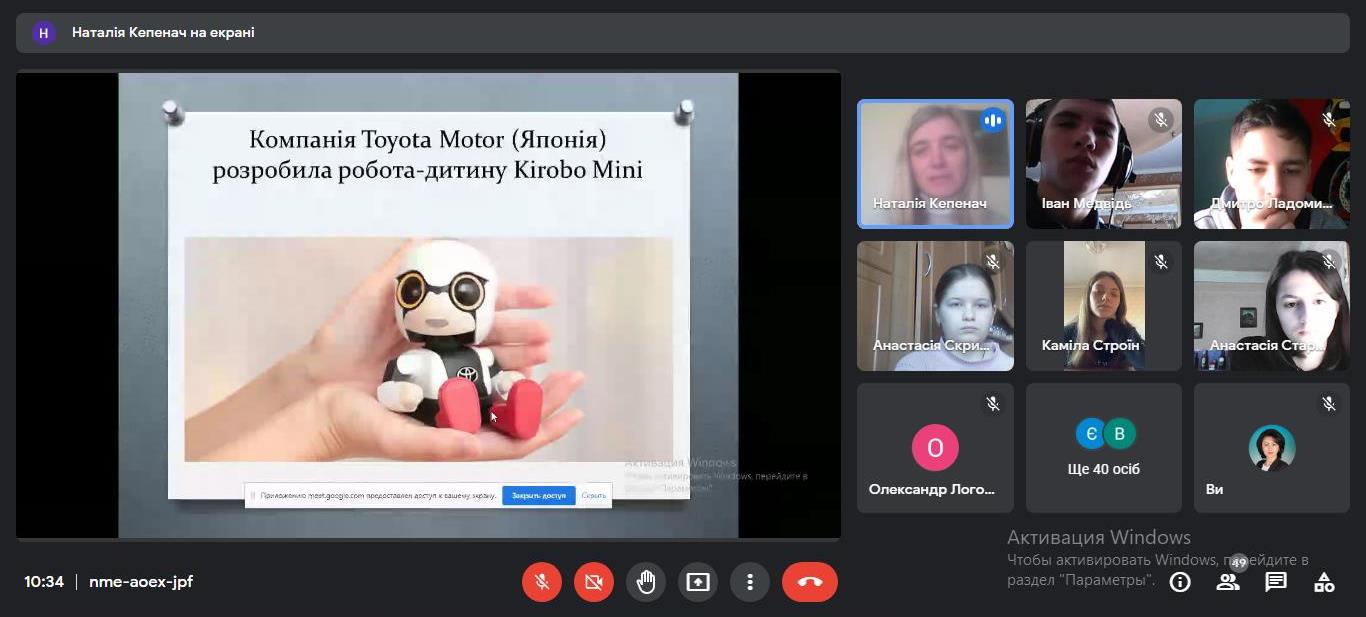The width and height of the screenshot is (1366, 617).
Task: Open the Ще 40 осіб tile
Action: coord(1104,448)
